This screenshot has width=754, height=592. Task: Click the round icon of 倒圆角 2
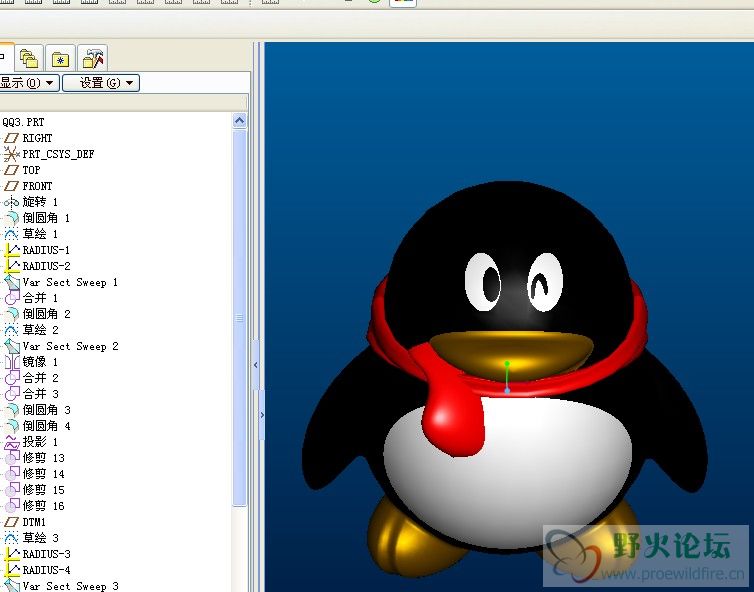12,314
